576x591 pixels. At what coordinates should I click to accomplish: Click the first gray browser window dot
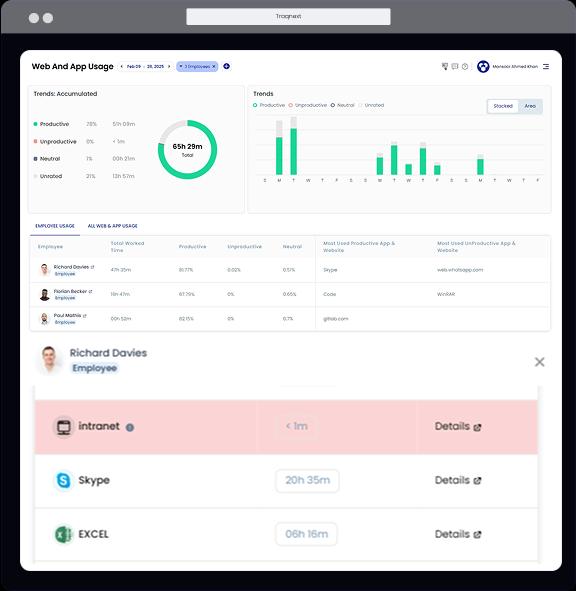coord(34,18)
